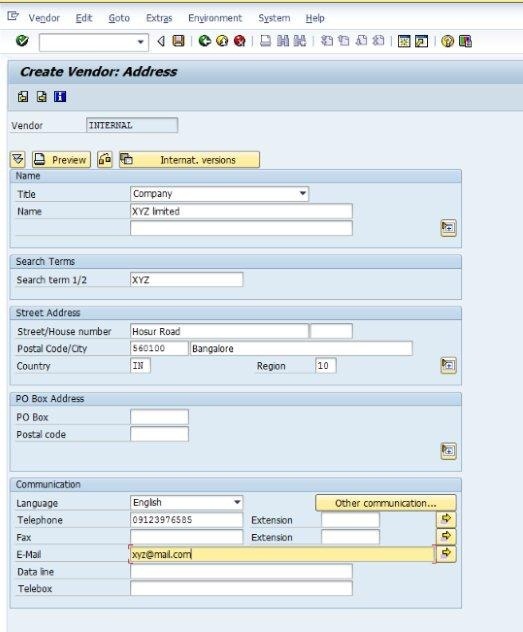This screenshot has height=632, width=523.
Task: Open the System menu
Action: tap(274, 18)
